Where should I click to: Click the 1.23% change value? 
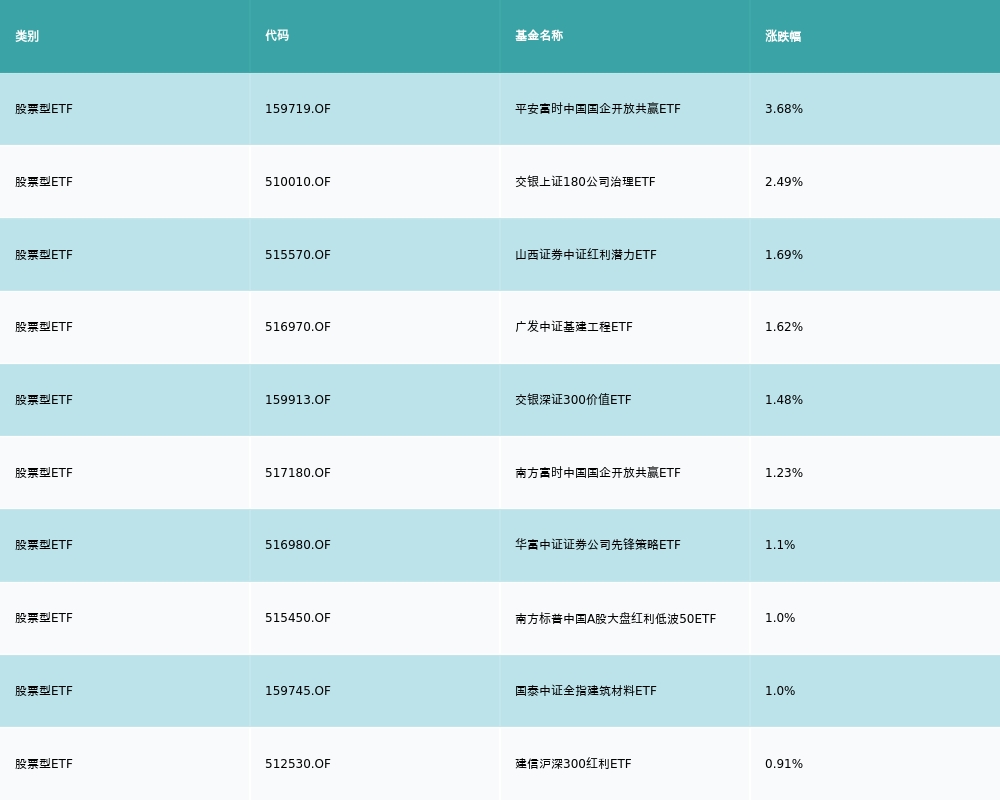tap(784, 473)
